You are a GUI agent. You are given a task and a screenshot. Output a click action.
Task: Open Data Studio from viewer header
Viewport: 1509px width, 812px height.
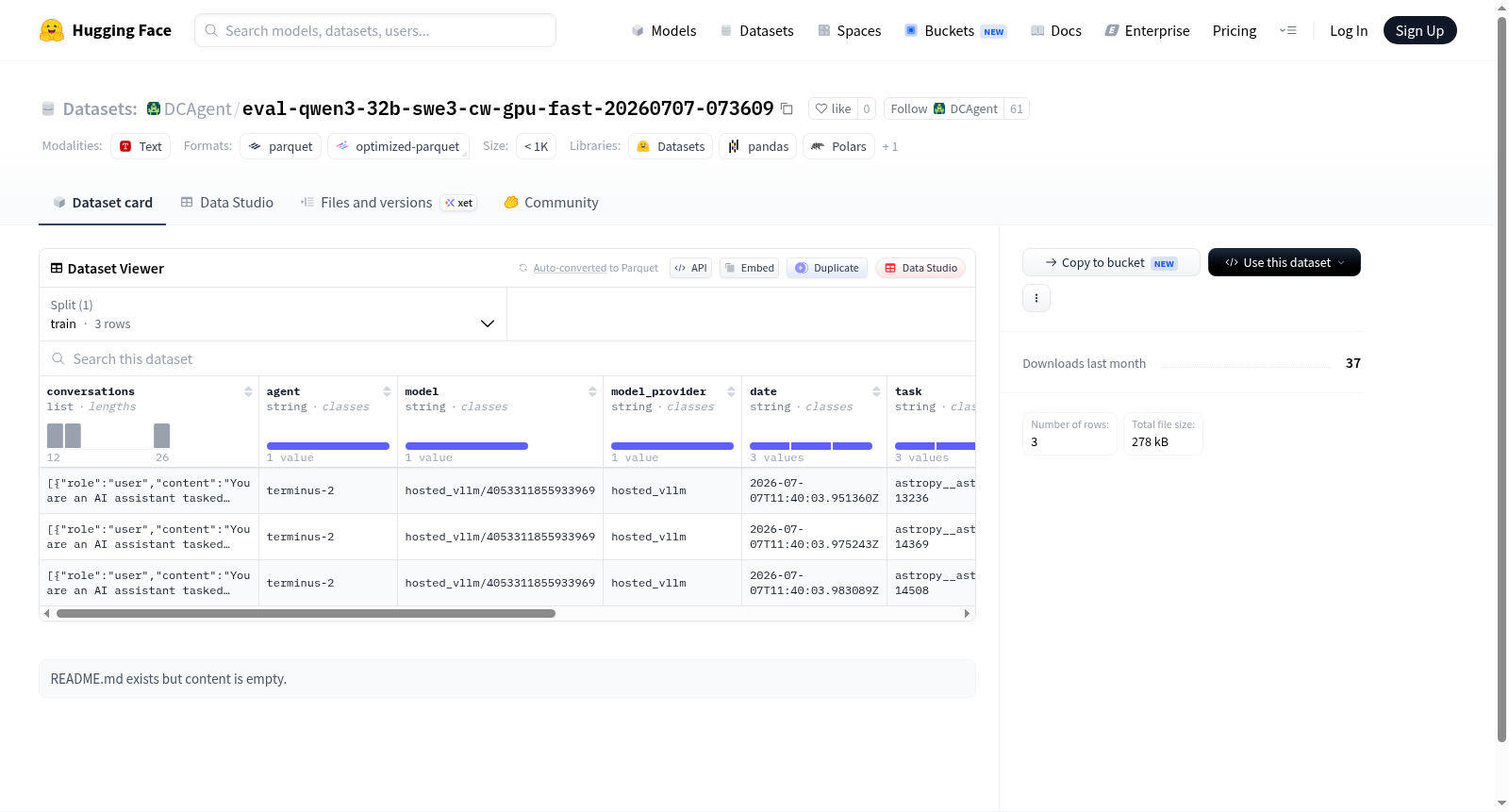click(920, 268)
